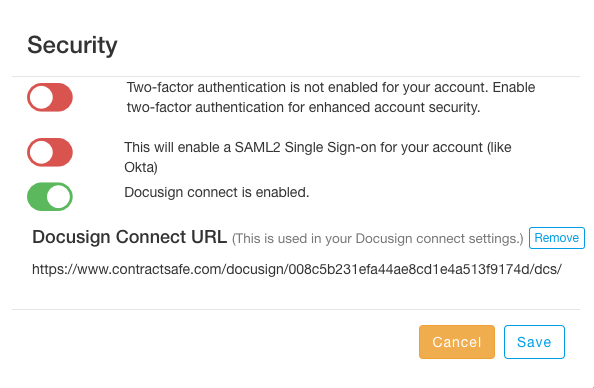Click the 'Docusign Connect URL' section title

tap(130, 237)
